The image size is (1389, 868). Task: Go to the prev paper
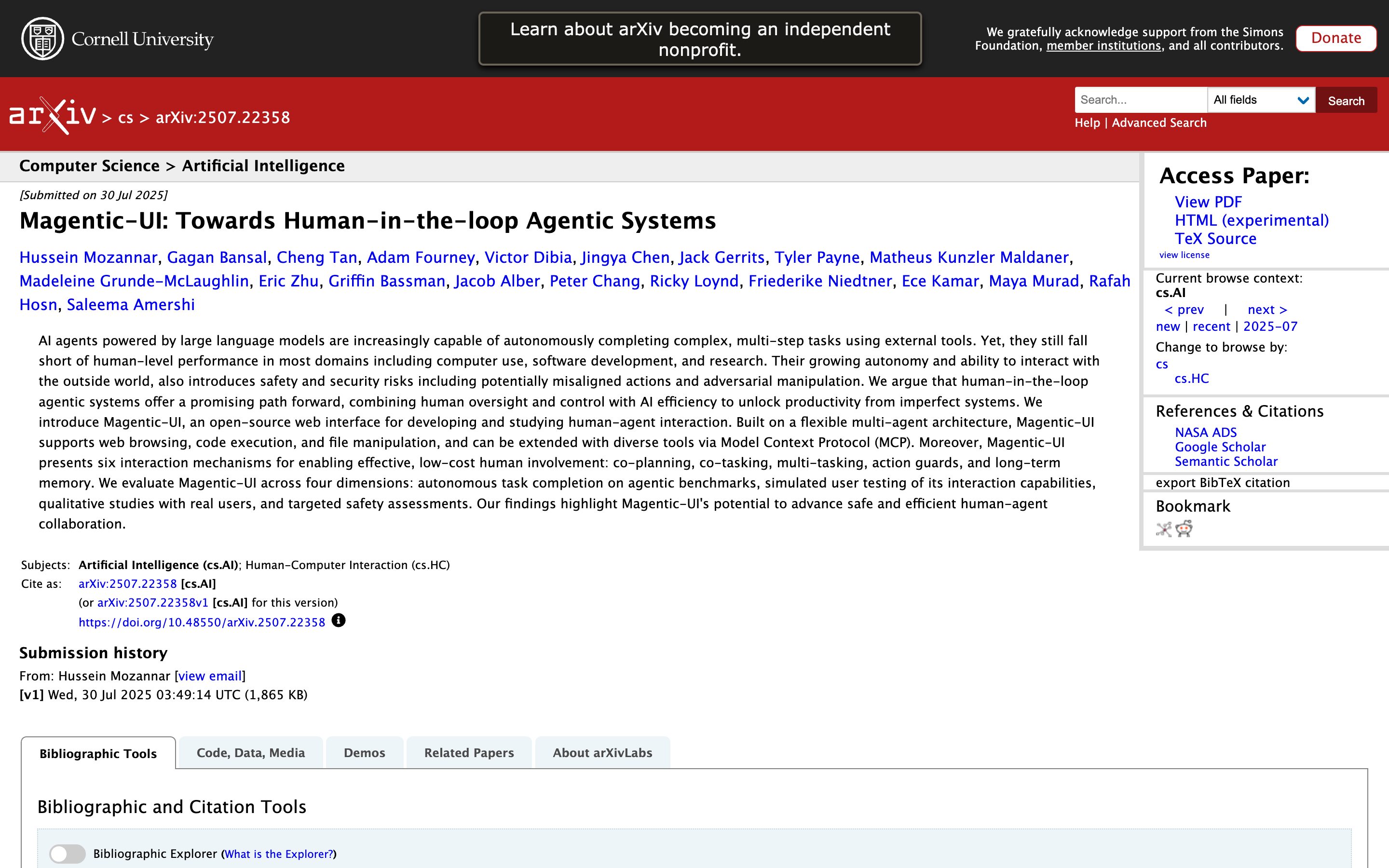tap(1184, 310)
